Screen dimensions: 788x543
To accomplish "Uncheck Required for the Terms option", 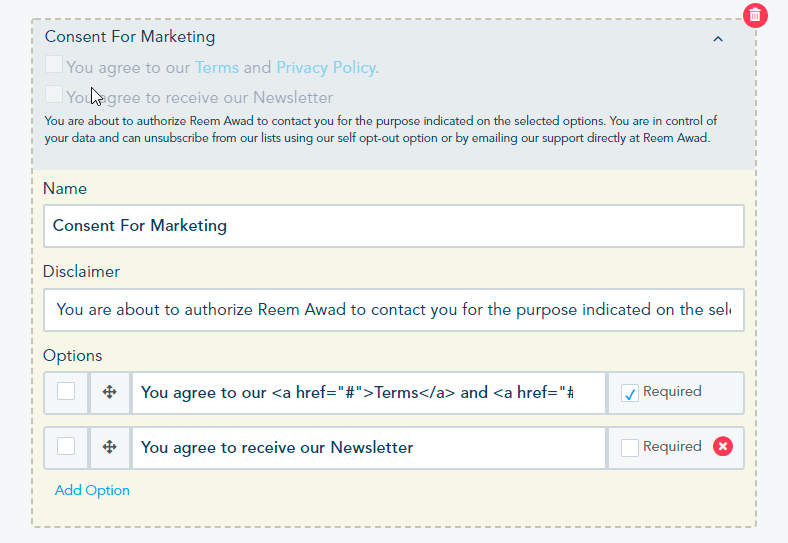I will coord(630,393).
